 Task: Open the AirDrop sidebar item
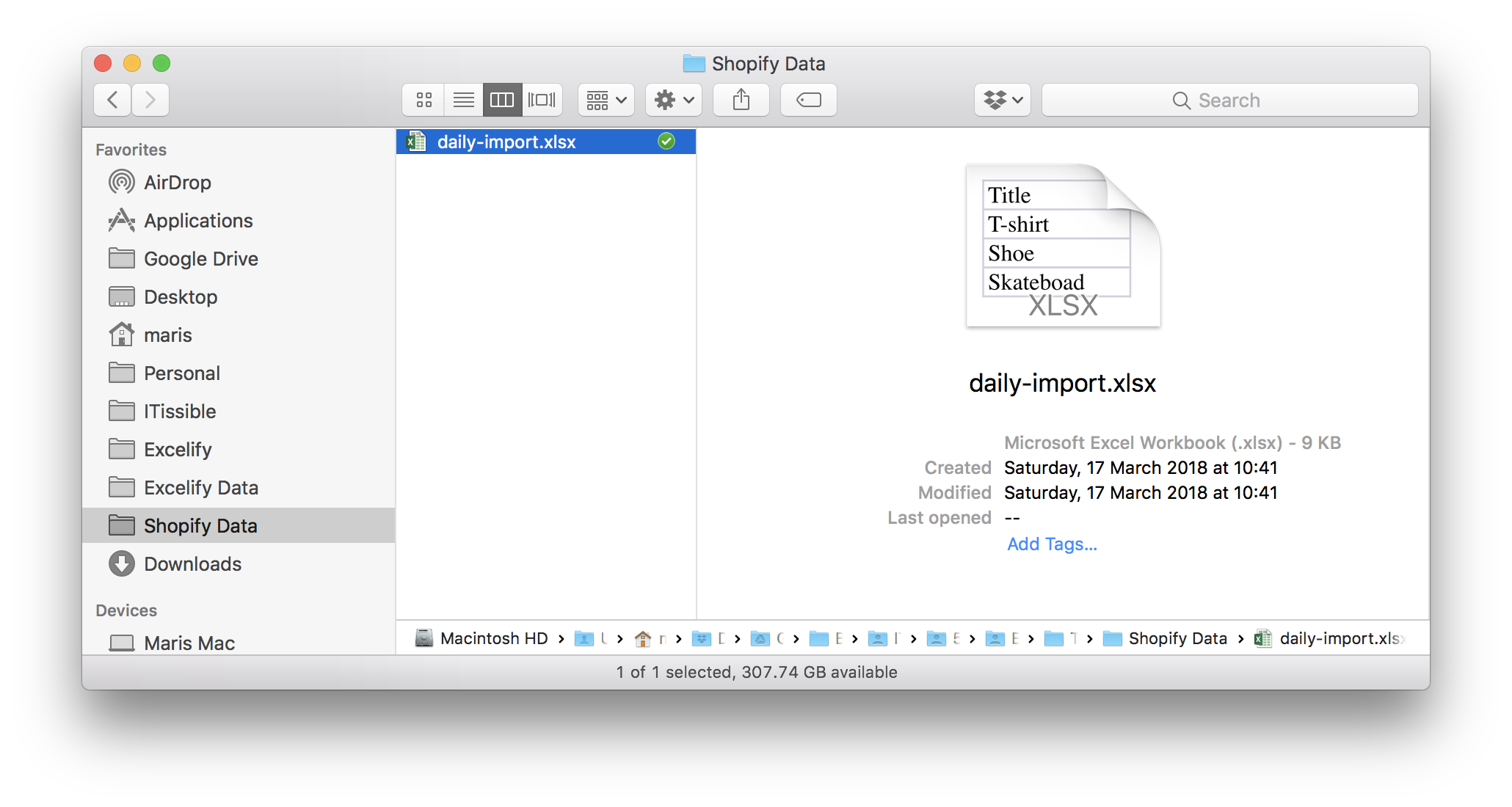coord(177,183)
